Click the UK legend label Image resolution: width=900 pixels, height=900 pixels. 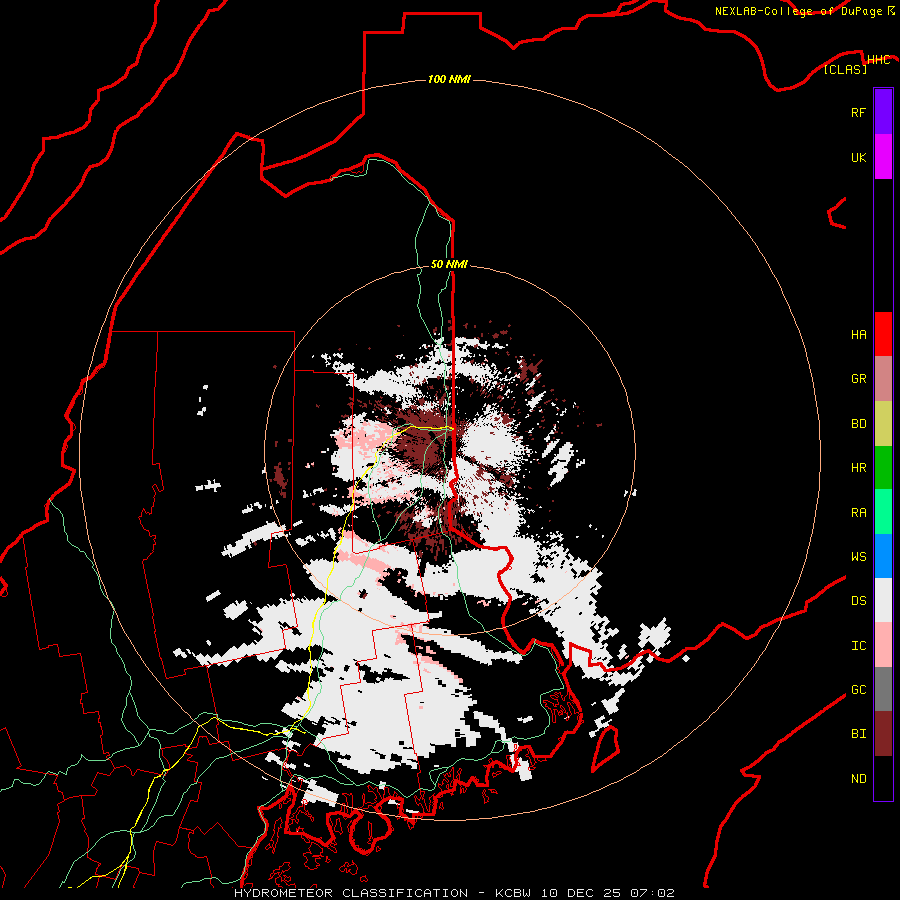[858, 158]
